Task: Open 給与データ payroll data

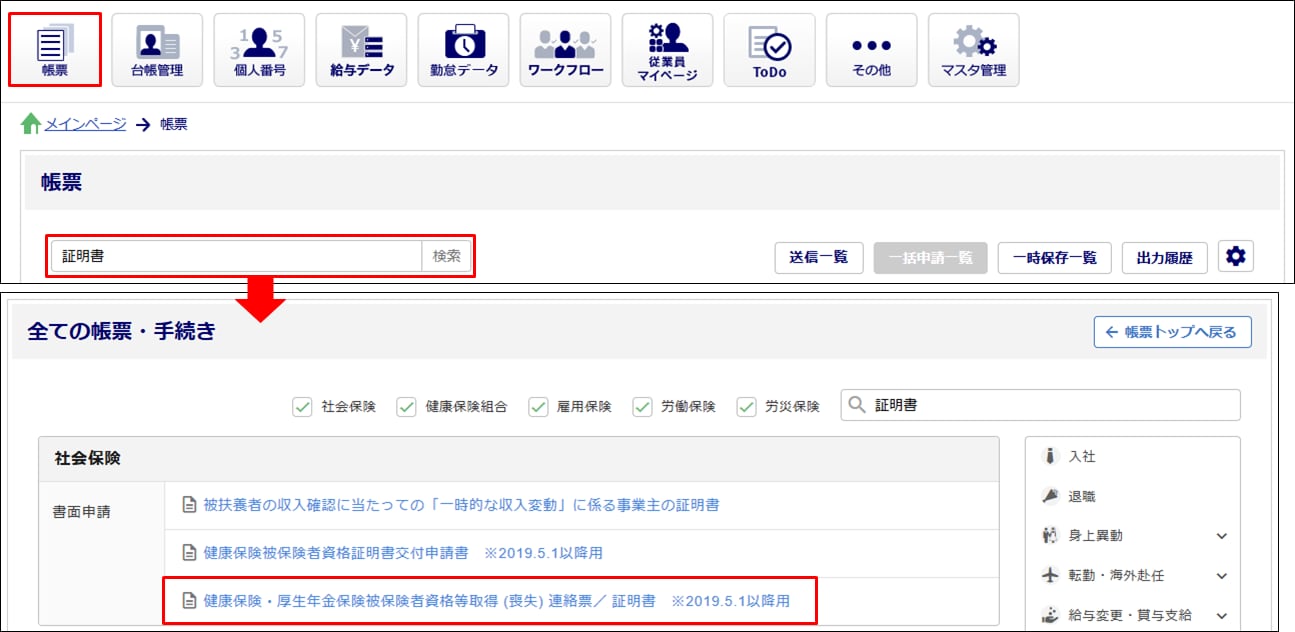Action: (361, 49)
